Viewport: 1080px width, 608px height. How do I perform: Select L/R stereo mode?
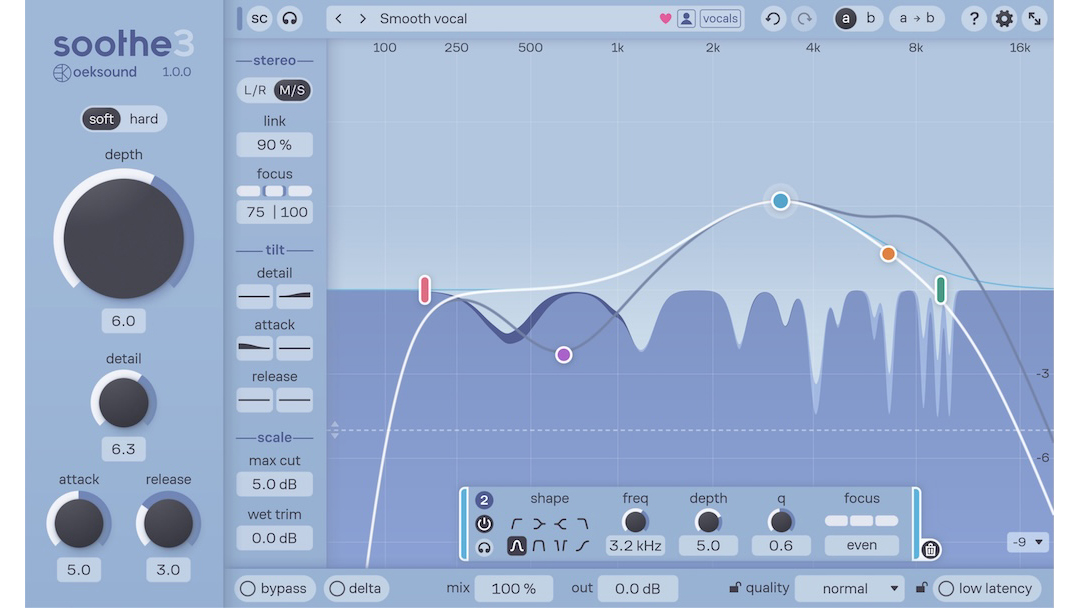[x=255, y=90]
